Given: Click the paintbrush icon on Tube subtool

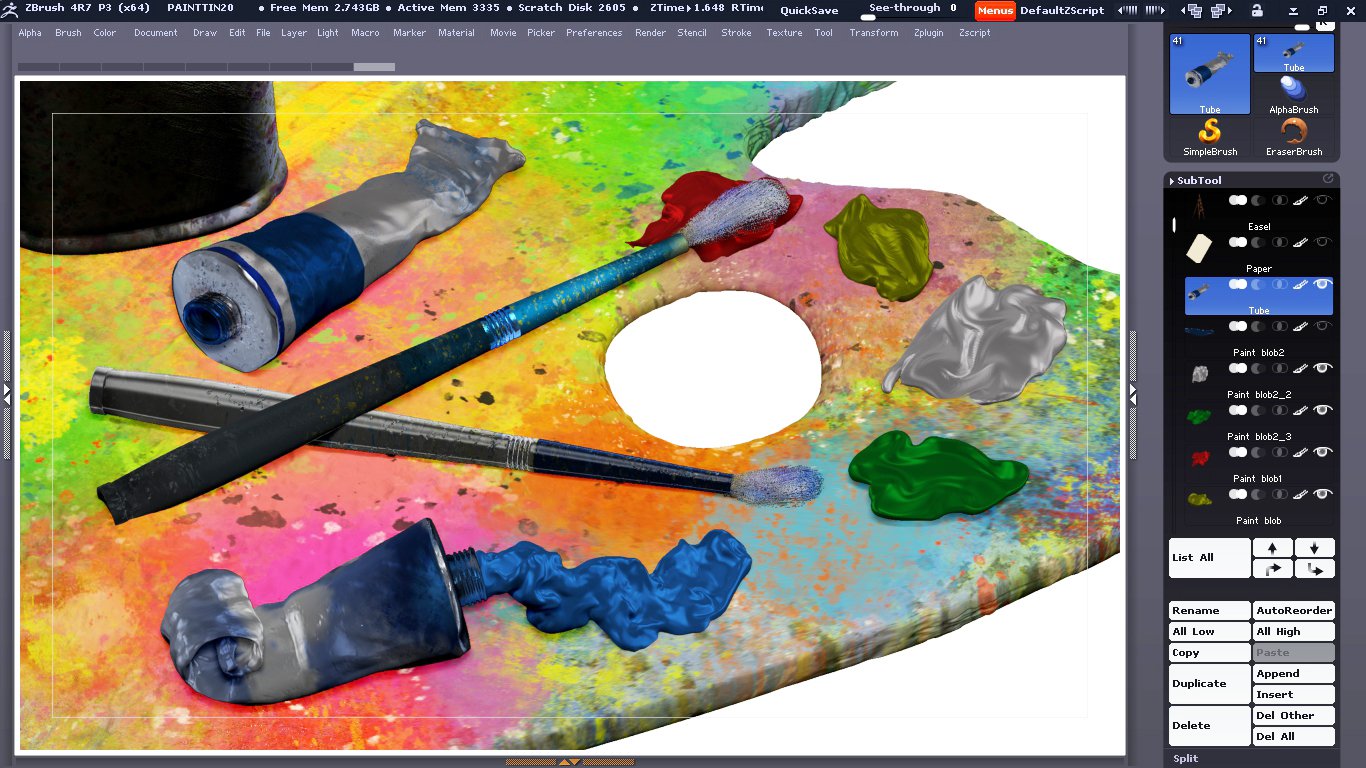Looking at the screenshot, I should pyautogui.click(x=1300, y=284).
